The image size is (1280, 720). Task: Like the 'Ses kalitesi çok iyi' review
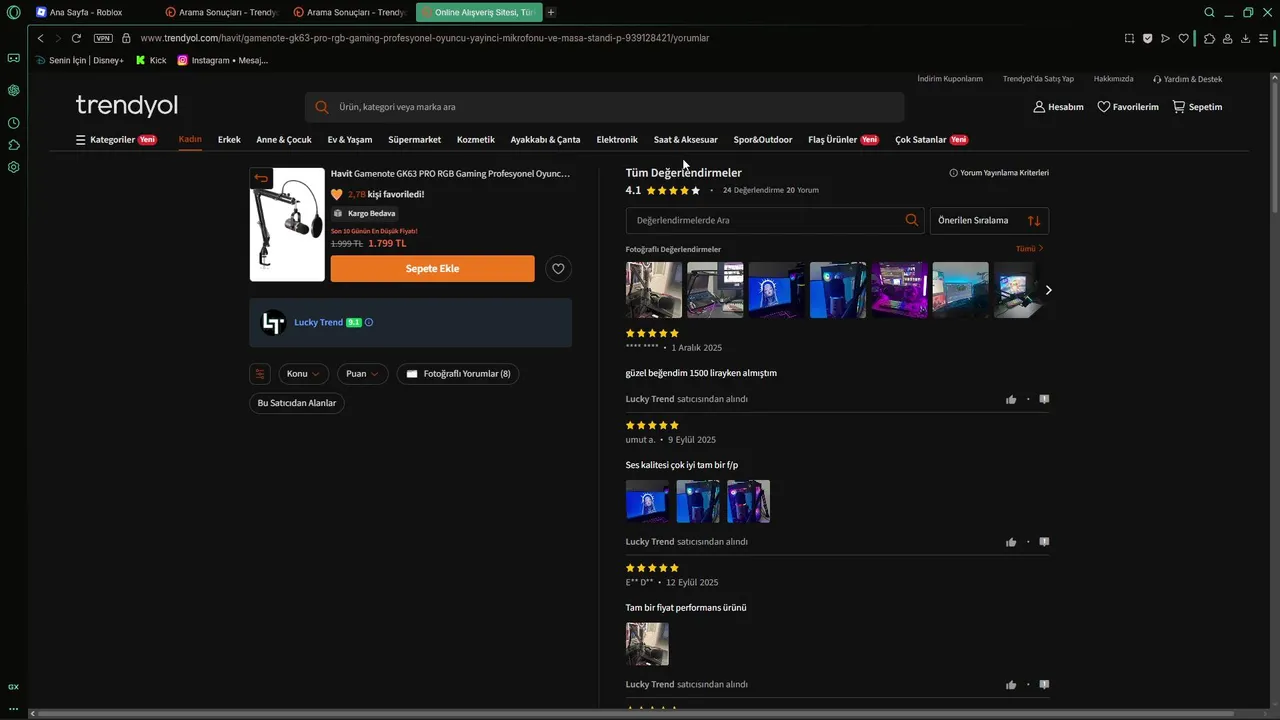click(1011, 542)
